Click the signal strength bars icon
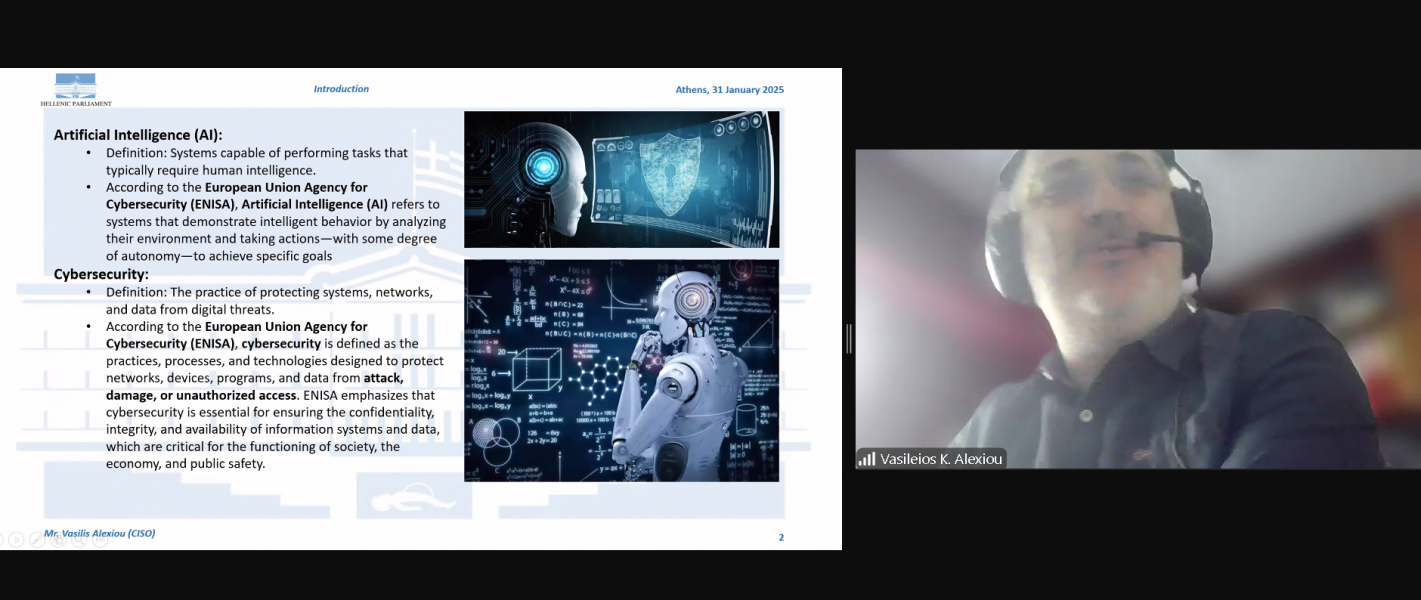 [x=866, y=459]
